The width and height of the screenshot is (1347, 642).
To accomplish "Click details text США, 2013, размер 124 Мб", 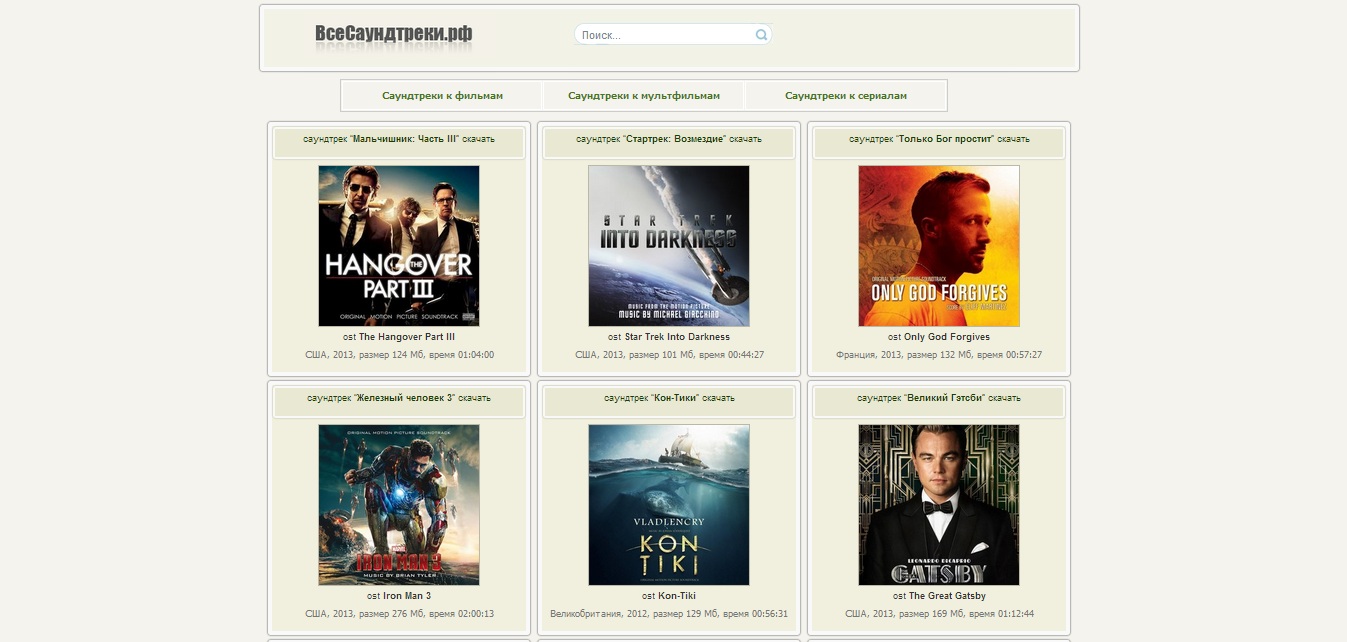I will [x=399, y=355].
